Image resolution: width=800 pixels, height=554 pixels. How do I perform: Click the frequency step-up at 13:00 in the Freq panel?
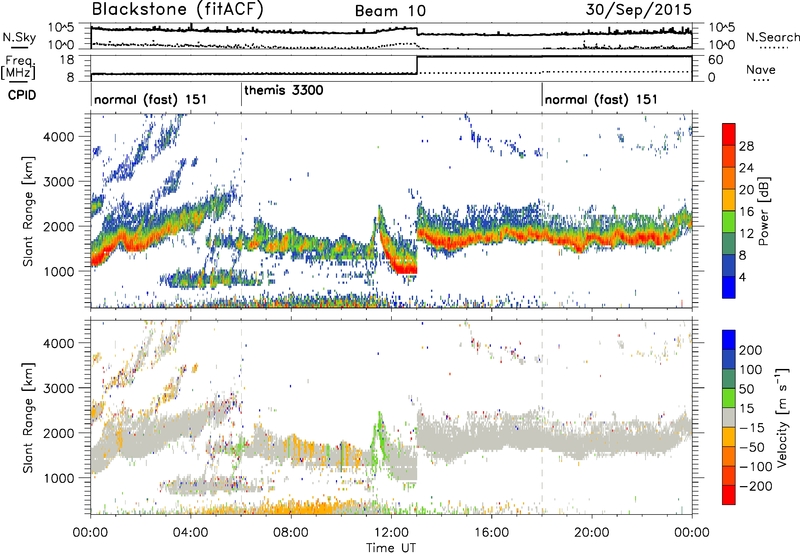coord(417,65)
